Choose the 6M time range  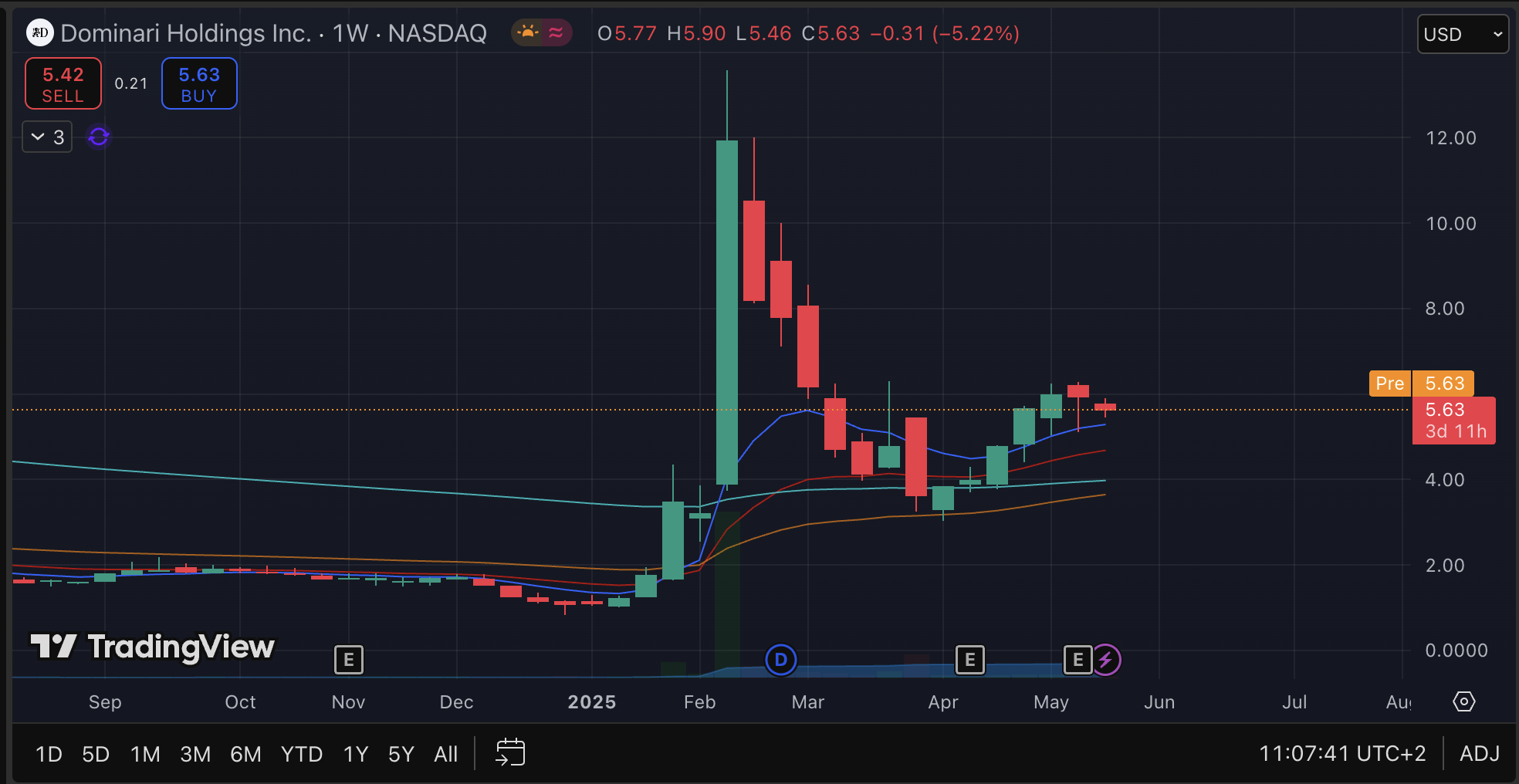(x=245, y=754)
